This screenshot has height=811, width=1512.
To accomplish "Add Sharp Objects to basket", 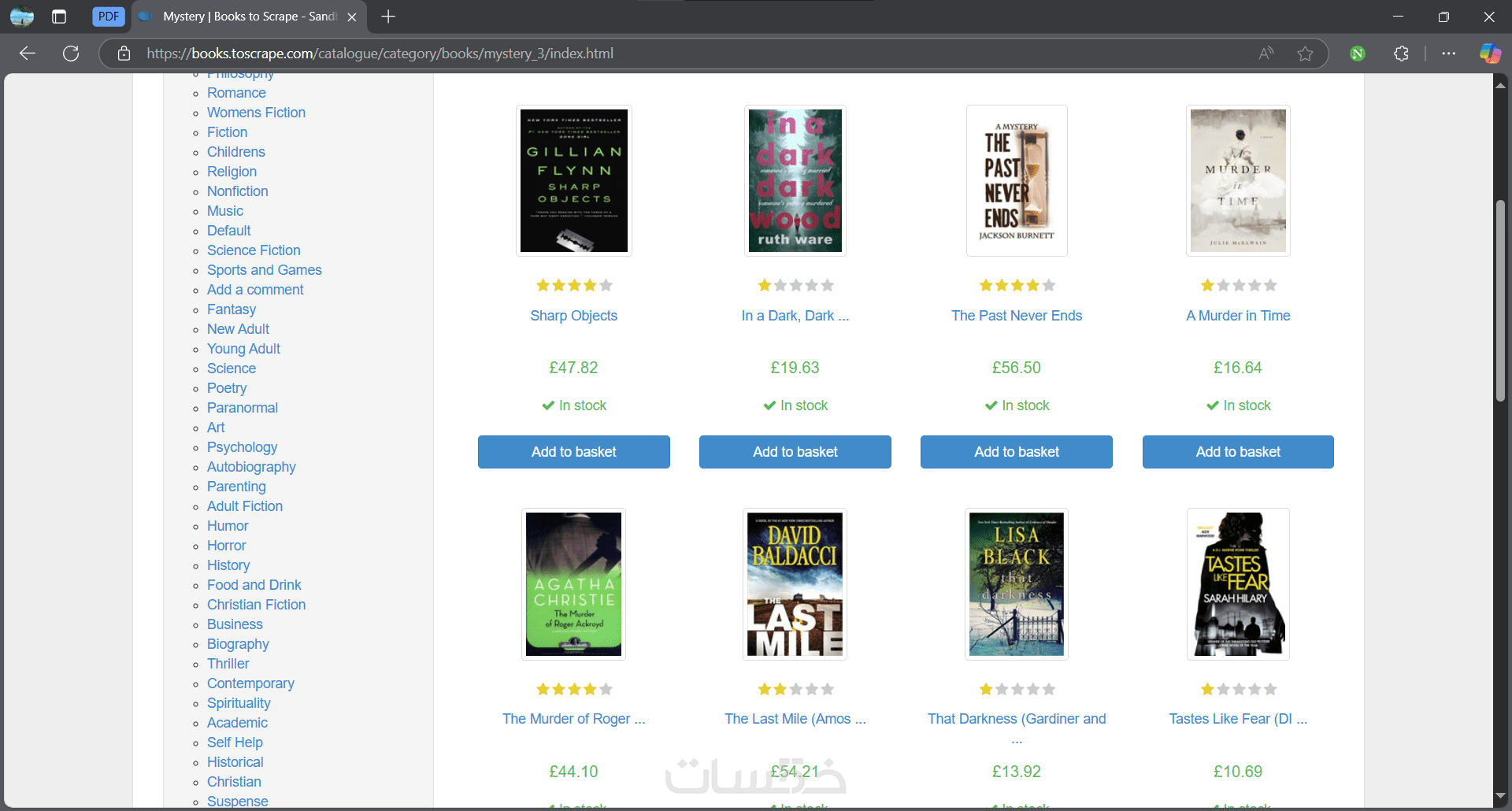I will [x=574, y=452].
